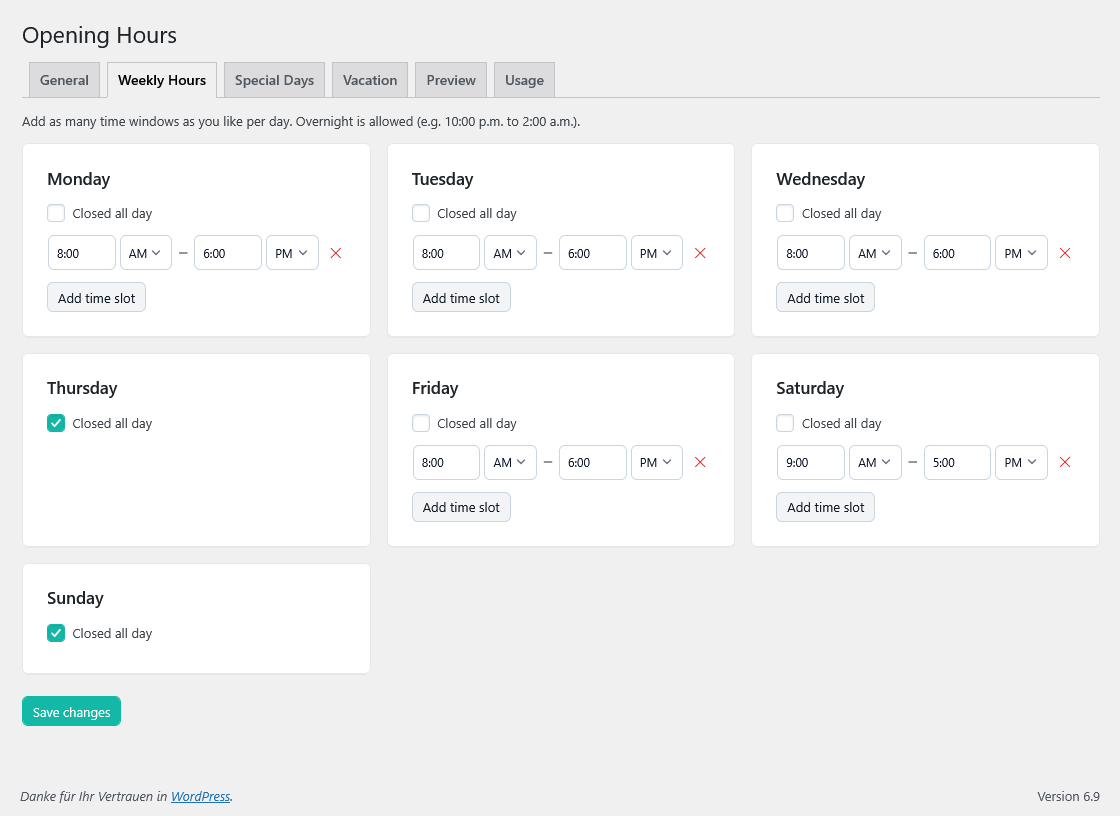Open Saturday's start AM dropdown
1120x816 pixels.
coord(875,462)
